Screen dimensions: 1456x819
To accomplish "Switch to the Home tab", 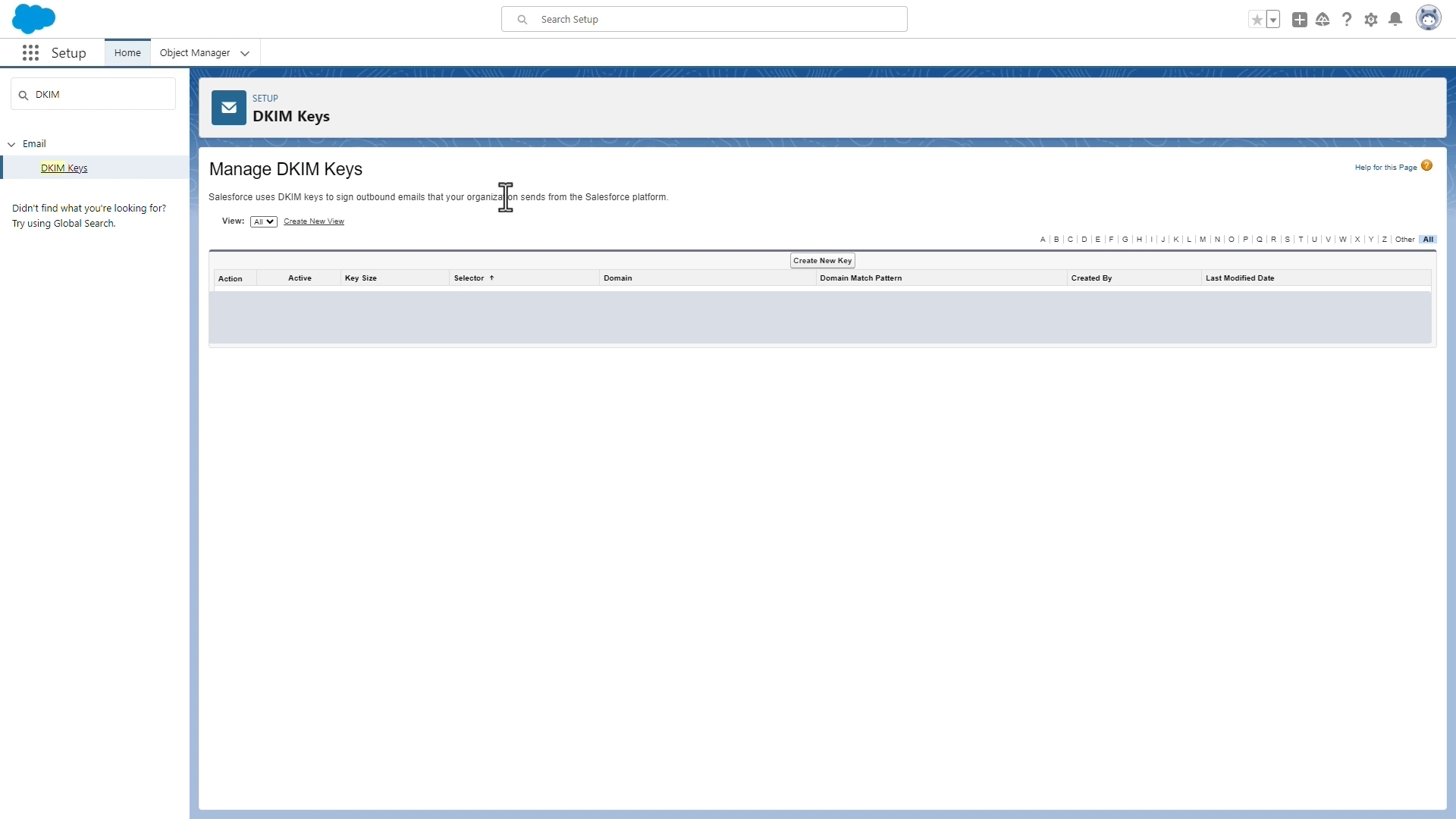I will 127,53.
